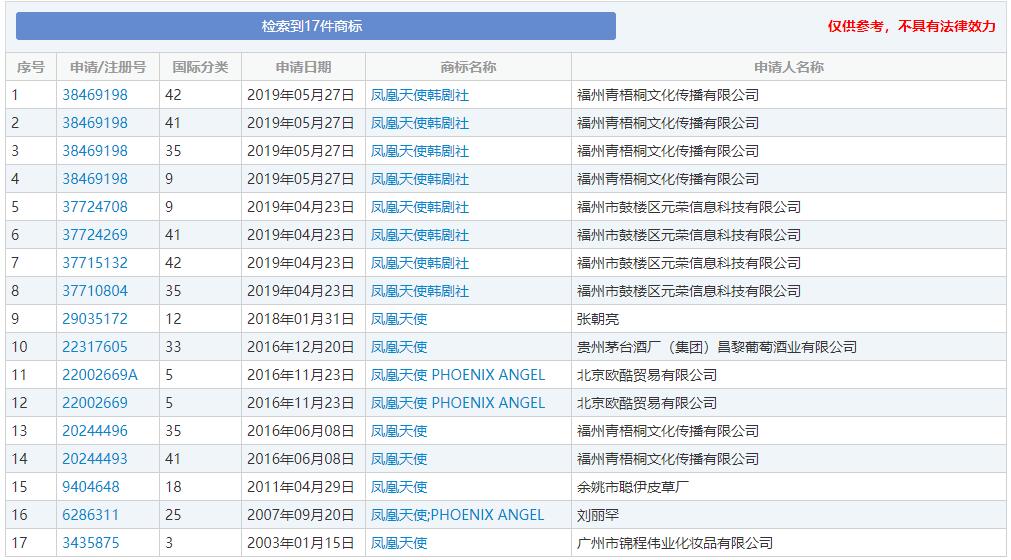
Task: Open 凤凰天使韩剧社 trademark name in row 1
Action: click(420, 95)
